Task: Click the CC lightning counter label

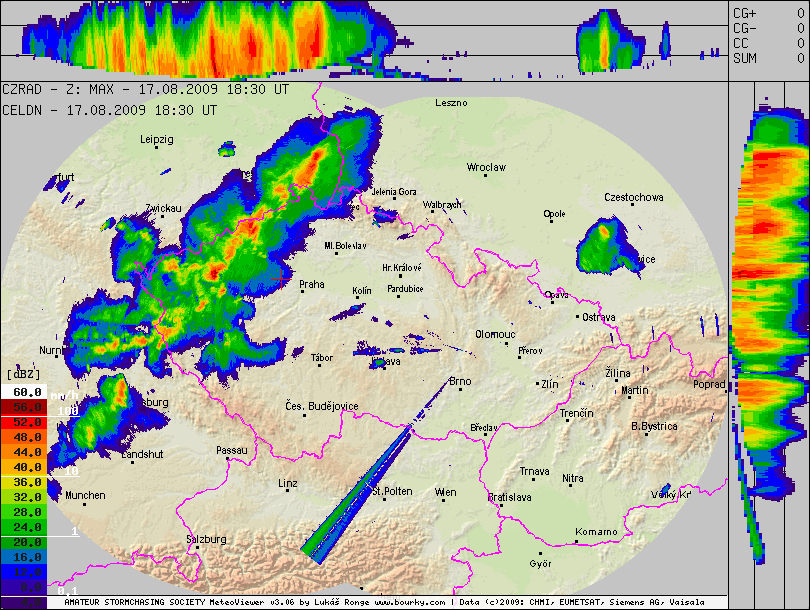Action: click(x=741, y=43)
